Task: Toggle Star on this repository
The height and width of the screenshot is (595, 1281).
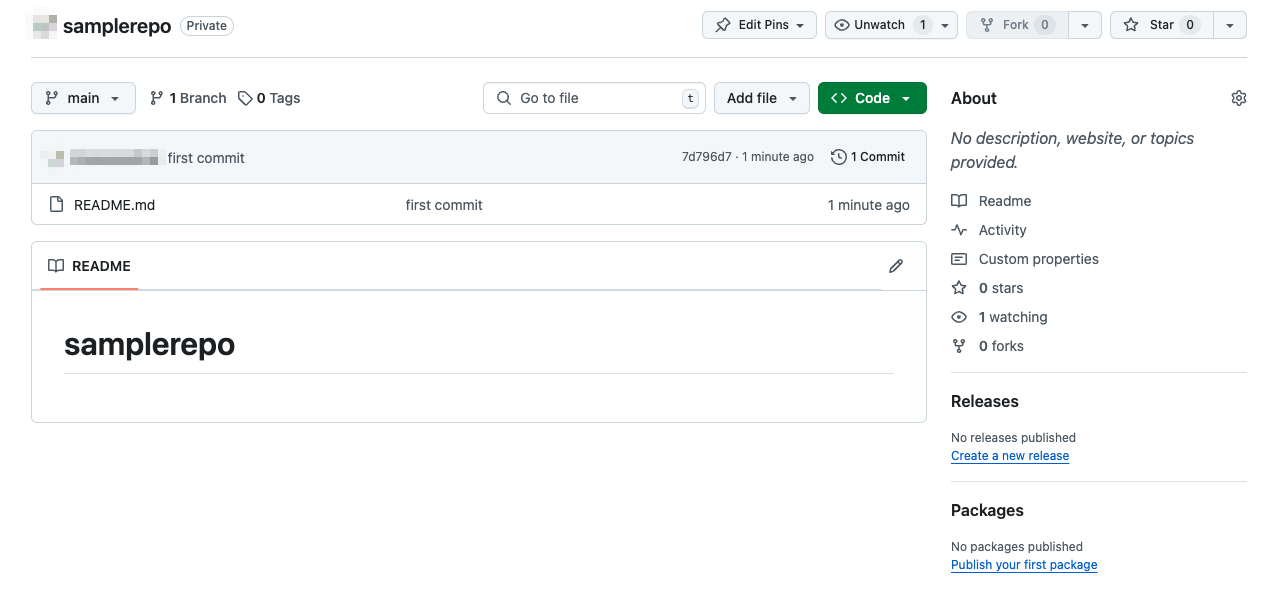Action: [1160, 25]
